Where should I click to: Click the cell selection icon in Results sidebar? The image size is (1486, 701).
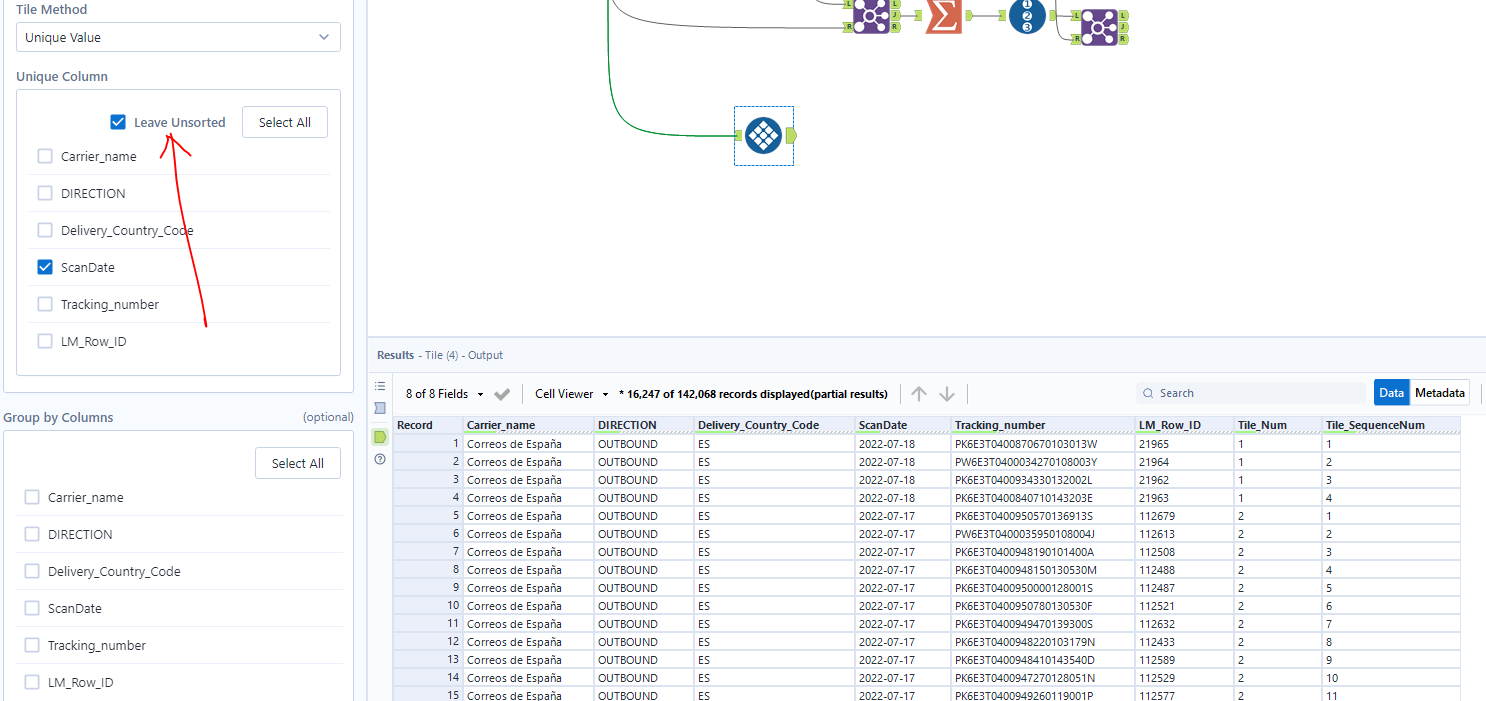380,408
